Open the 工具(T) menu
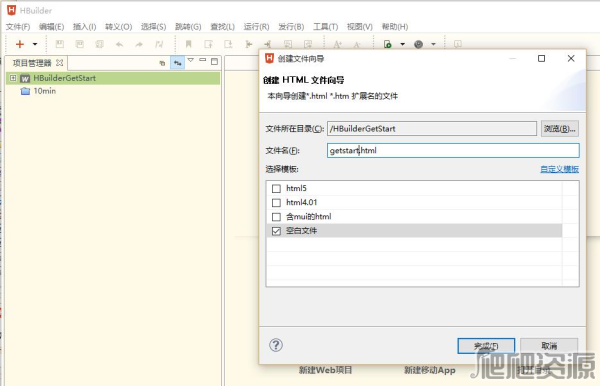600x386 pixels. (x=326, y=27)
